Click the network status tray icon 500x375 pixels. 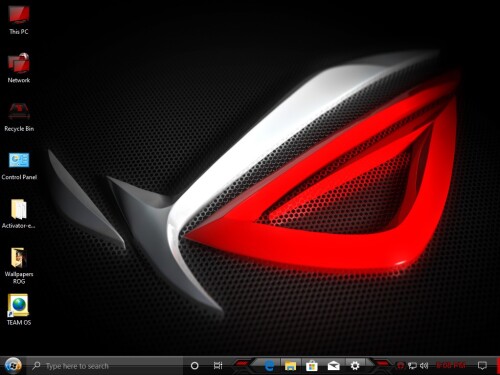tap(412, 366)
